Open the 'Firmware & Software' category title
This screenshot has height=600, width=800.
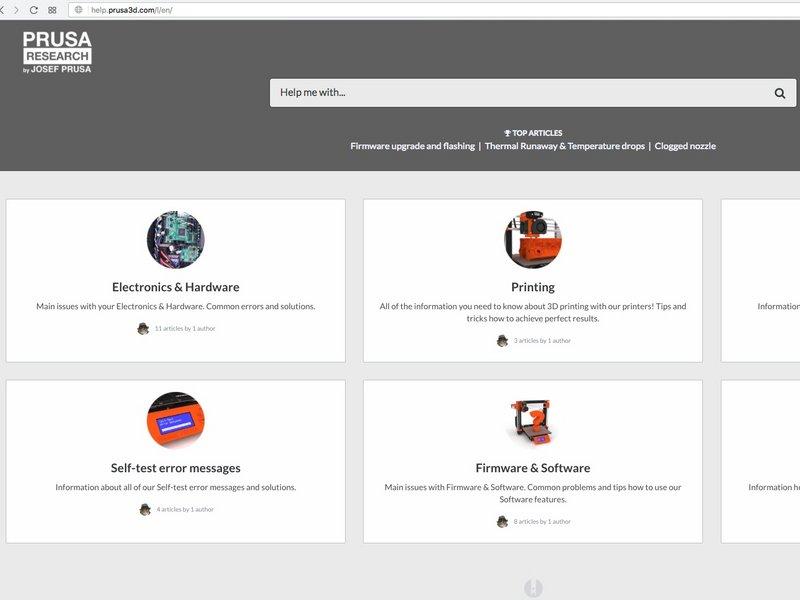[x=533, y=468]
